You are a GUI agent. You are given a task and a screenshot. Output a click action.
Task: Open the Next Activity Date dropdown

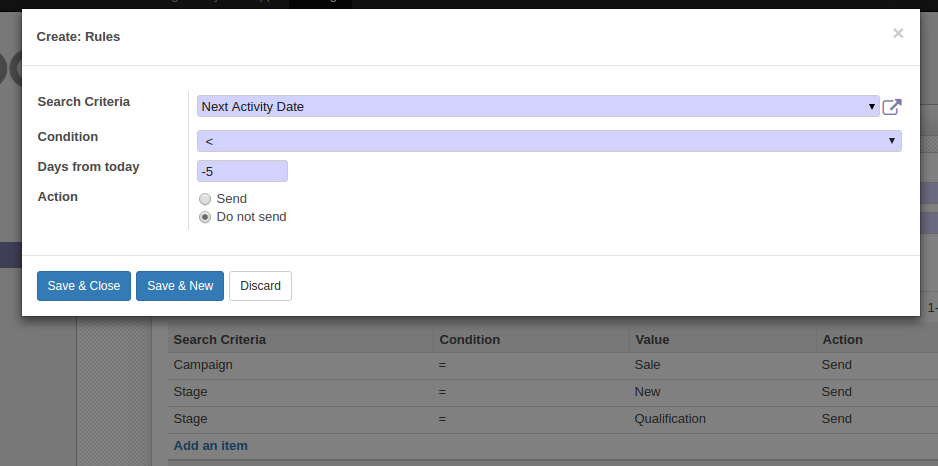(537, 106)
